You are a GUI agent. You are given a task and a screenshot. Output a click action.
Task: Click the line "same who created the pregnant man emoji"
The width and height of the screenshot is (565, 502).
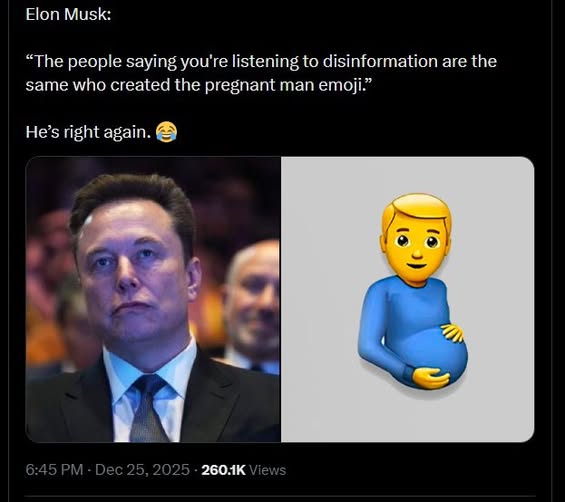pyautogui.click(x=198, y=85)
